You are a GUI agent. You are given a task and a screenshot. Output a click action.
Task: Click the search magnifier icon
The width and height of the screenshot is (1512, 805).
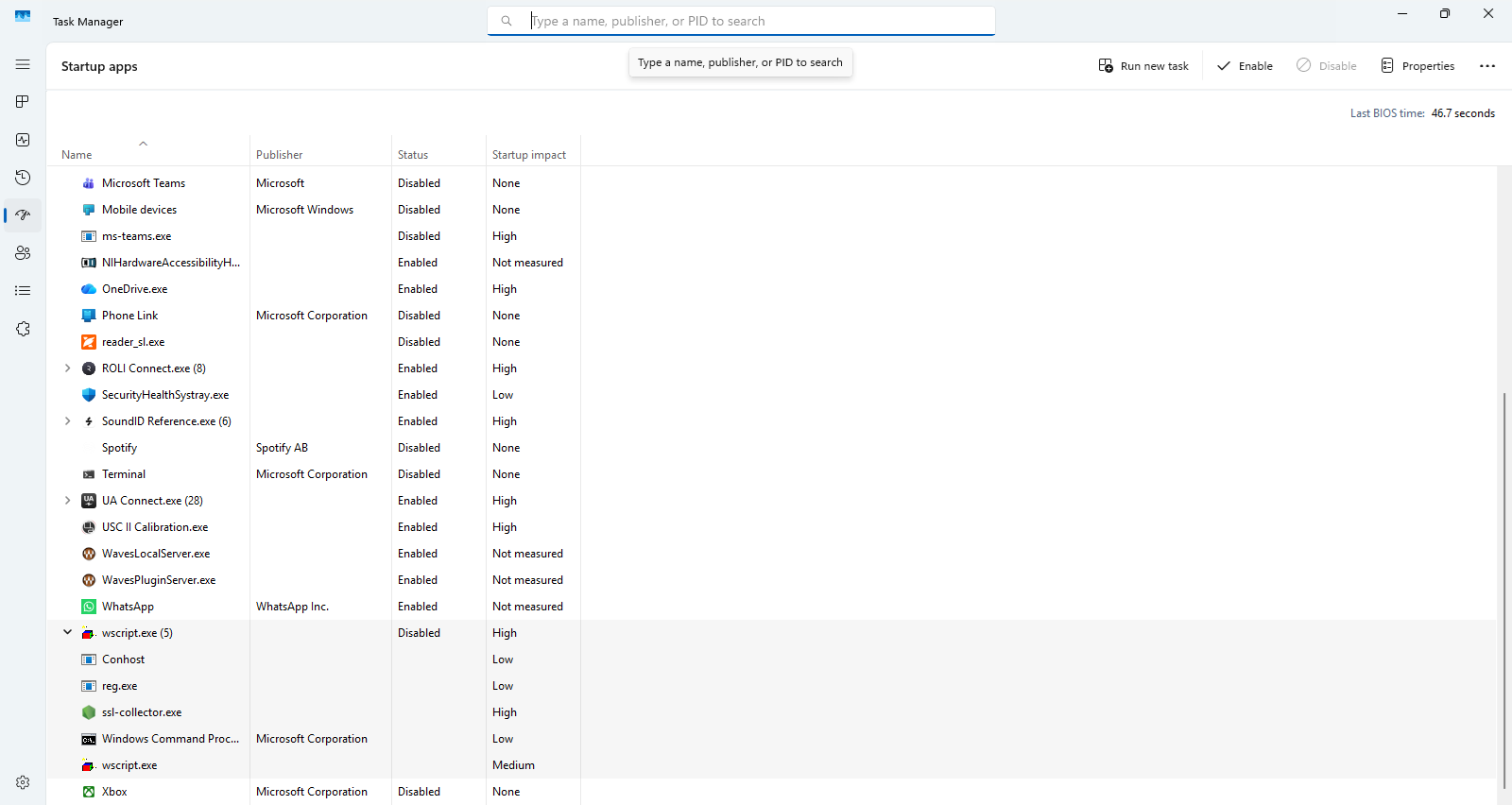point(507,21)
